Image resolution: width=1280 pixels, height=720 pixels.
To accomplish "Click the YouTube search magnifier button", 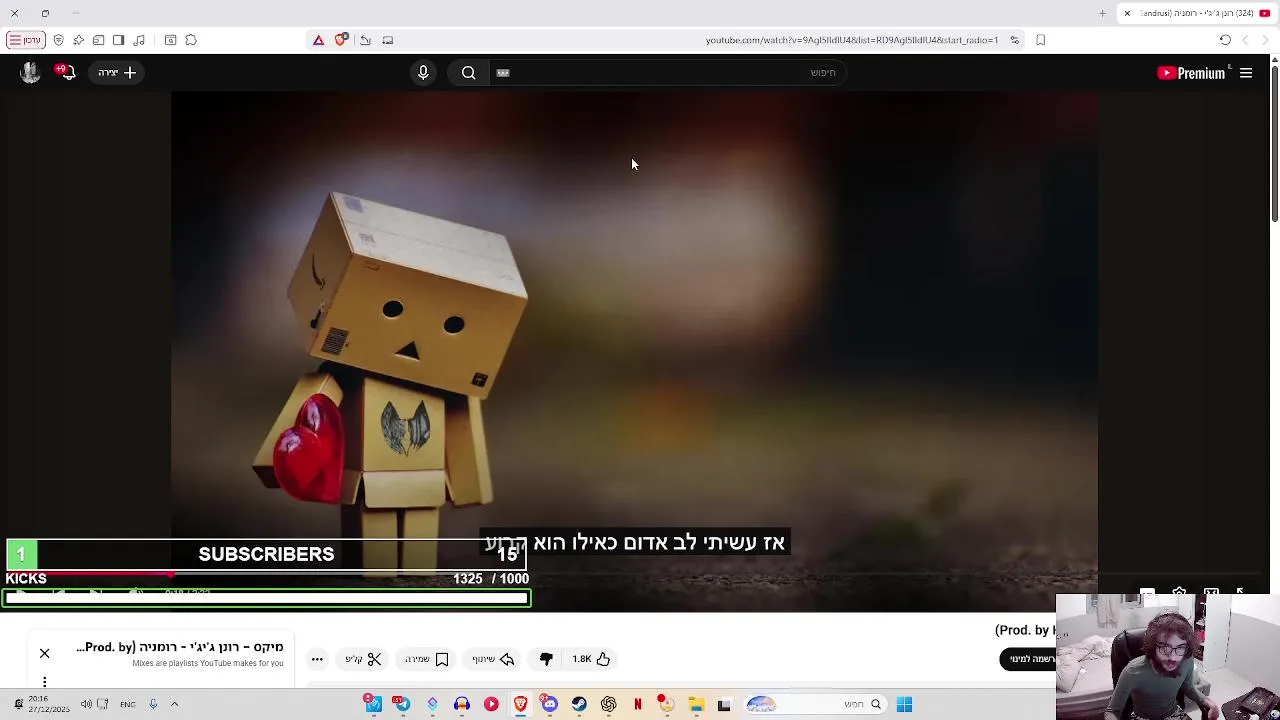I will tap(468, 73).
